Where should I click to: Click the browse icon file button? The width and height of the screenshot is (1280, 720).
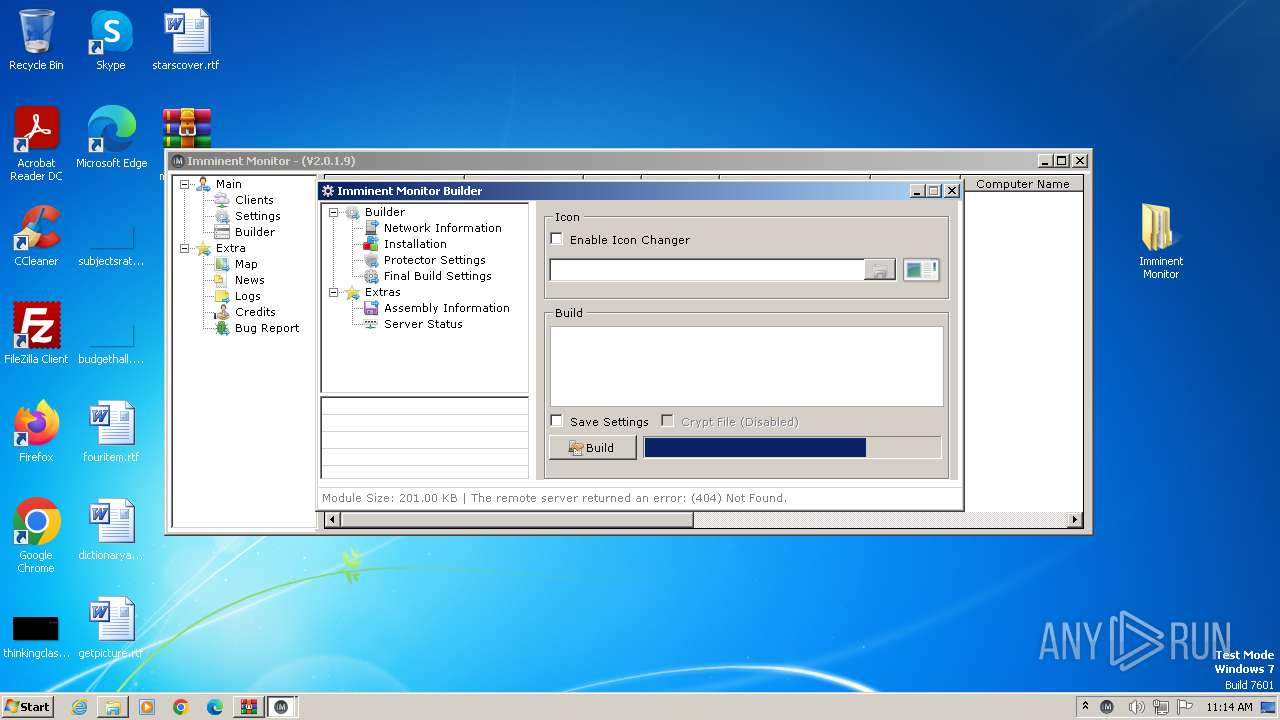[x=880, y=270]
